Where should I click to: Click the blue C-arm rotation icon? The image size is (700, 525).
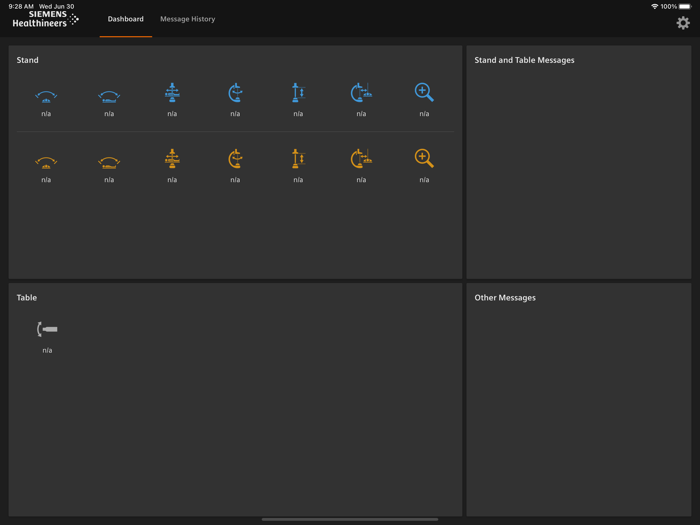pos(235,93)
